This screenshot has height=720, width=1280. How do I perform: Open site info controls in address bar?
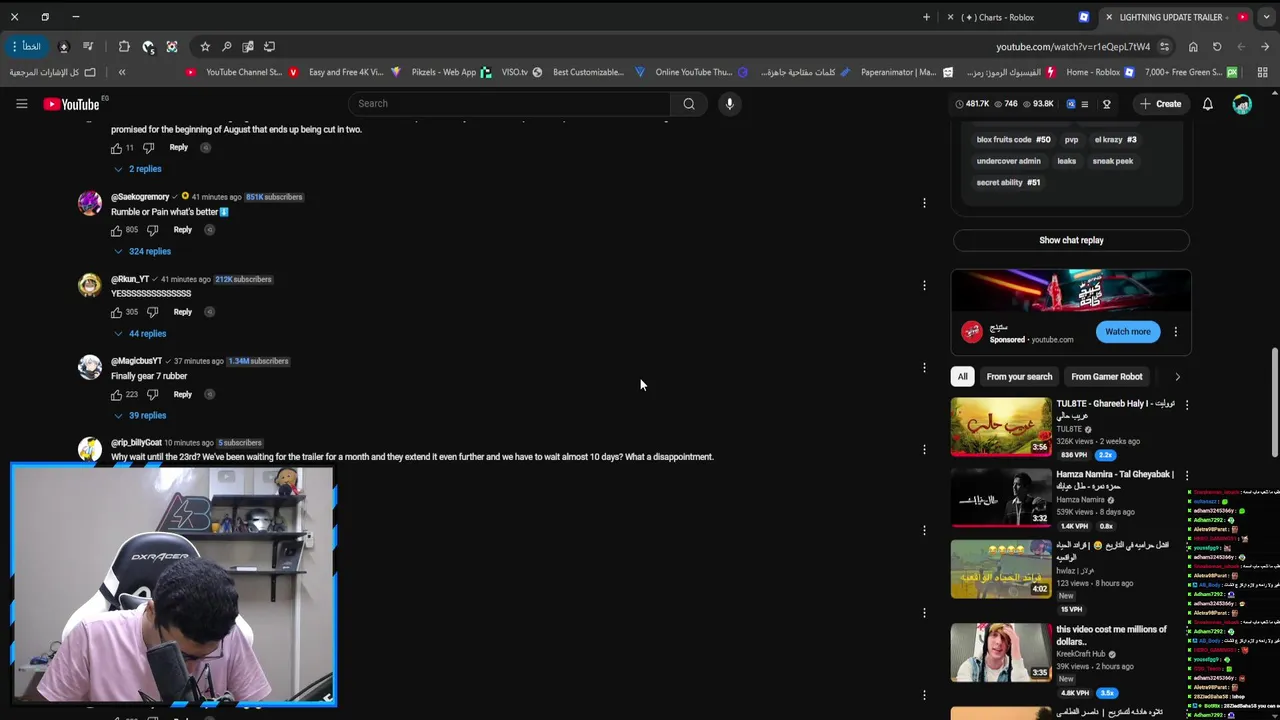click(x=1165, y=47)
